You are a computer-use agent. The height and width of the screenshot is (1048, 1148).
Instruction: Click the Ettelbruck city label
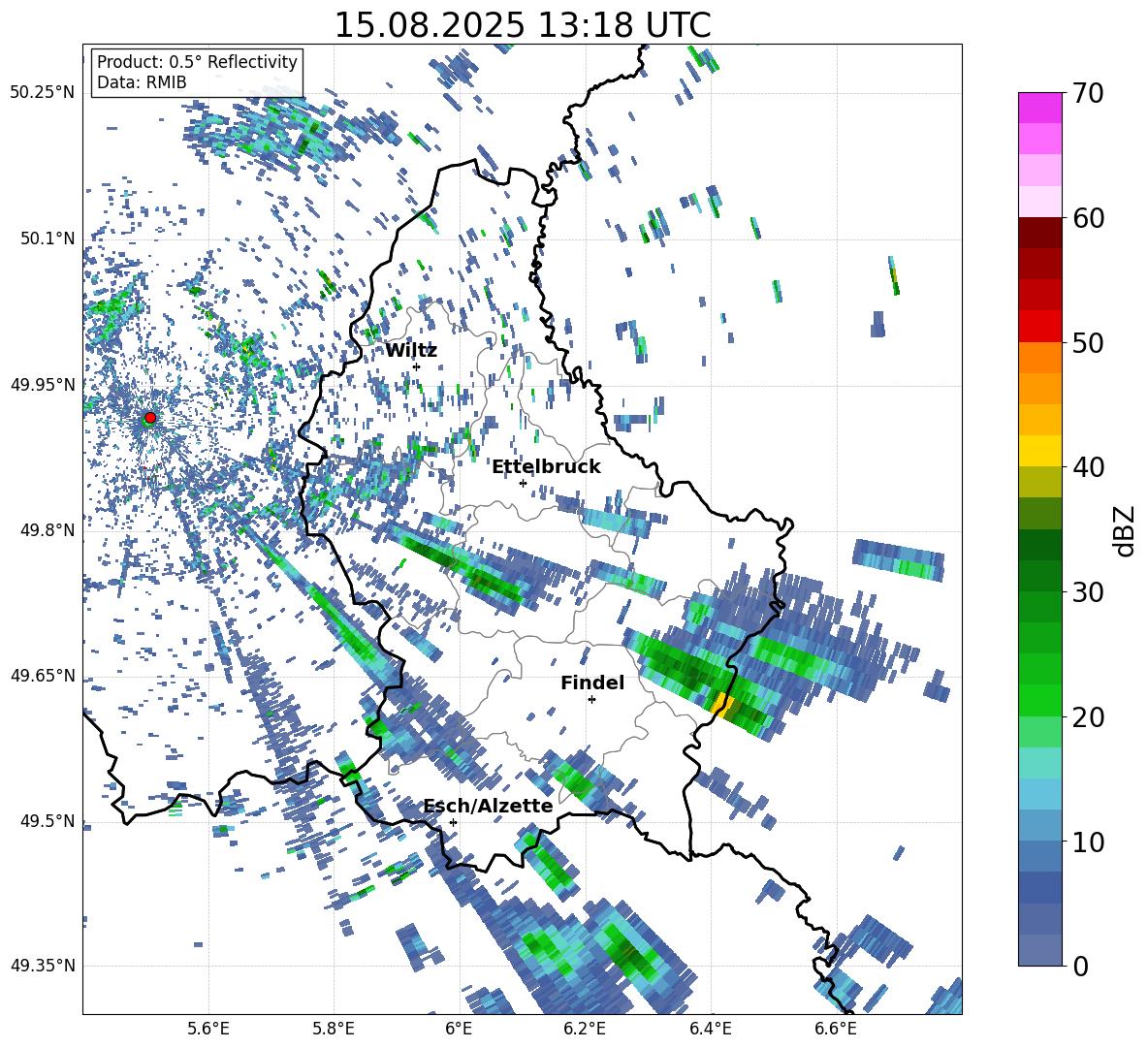tap(546, 467)
